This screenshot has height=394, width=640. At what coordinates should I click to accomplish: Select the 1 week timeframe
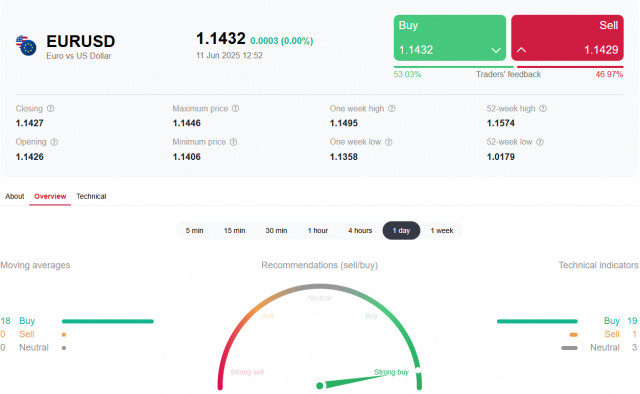point(442,231)
